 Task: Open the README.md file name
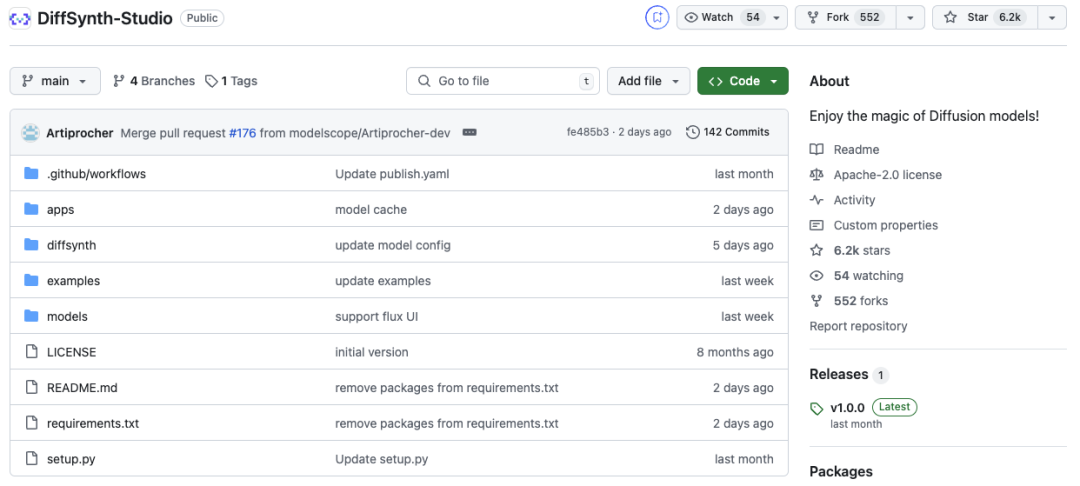pos(82,388)
